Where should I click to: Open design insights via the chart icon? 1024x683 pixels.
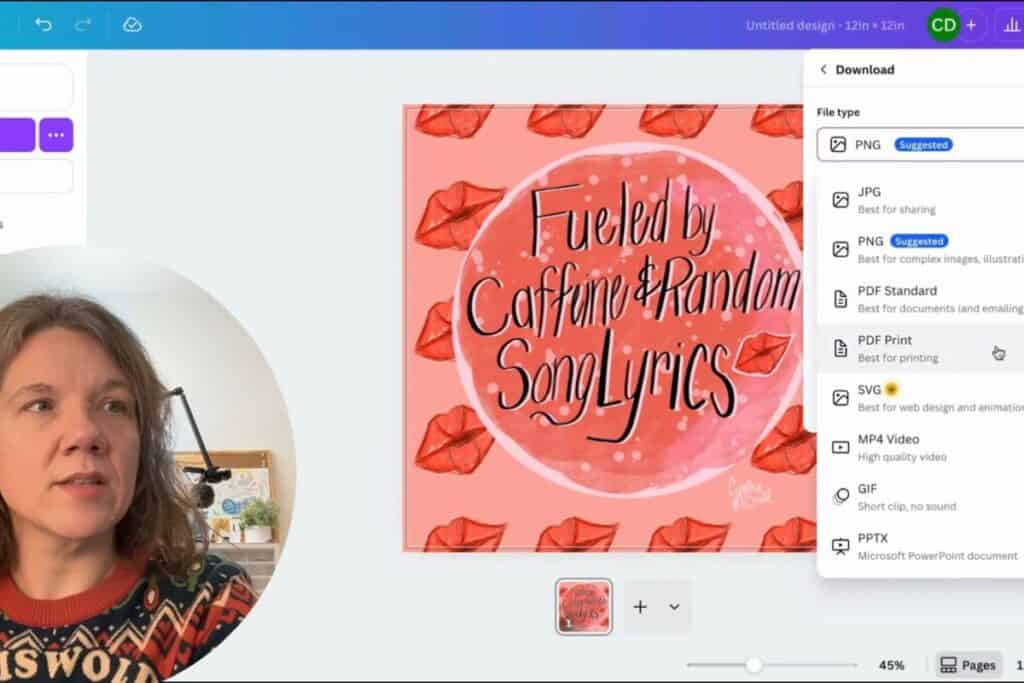pos(1013,25)
